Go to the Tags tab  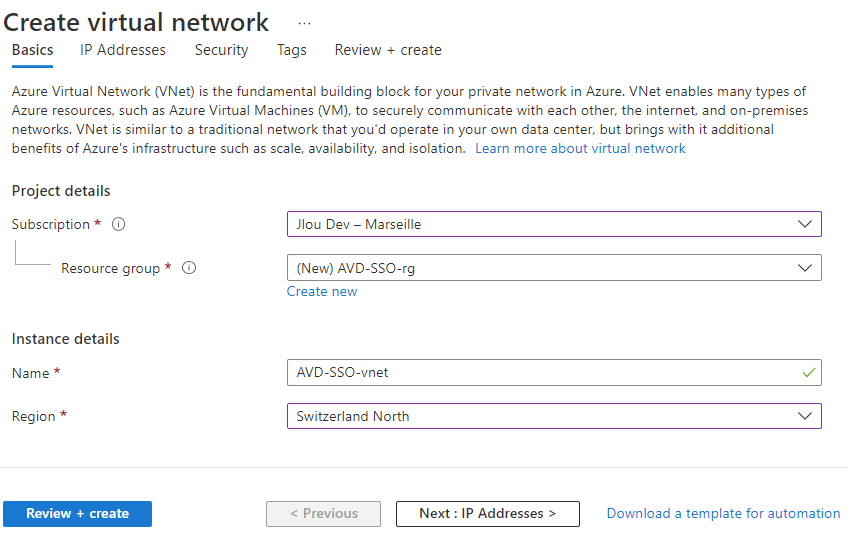pos(292,50)
